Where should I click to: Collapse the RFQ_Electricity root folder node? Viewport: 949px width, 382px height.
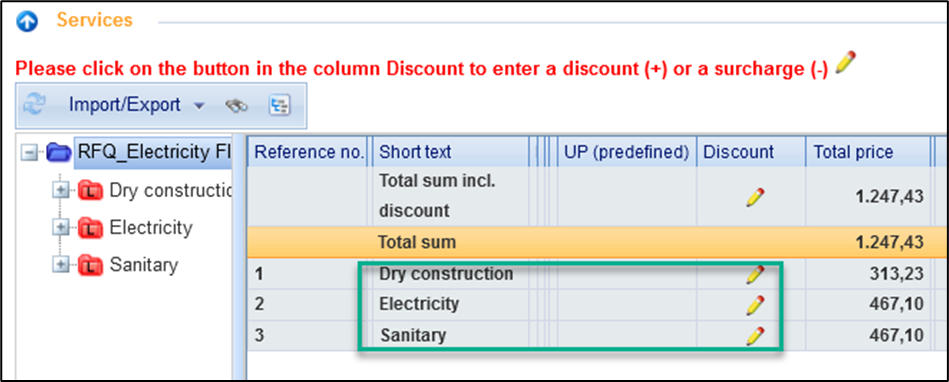point(28,153)
